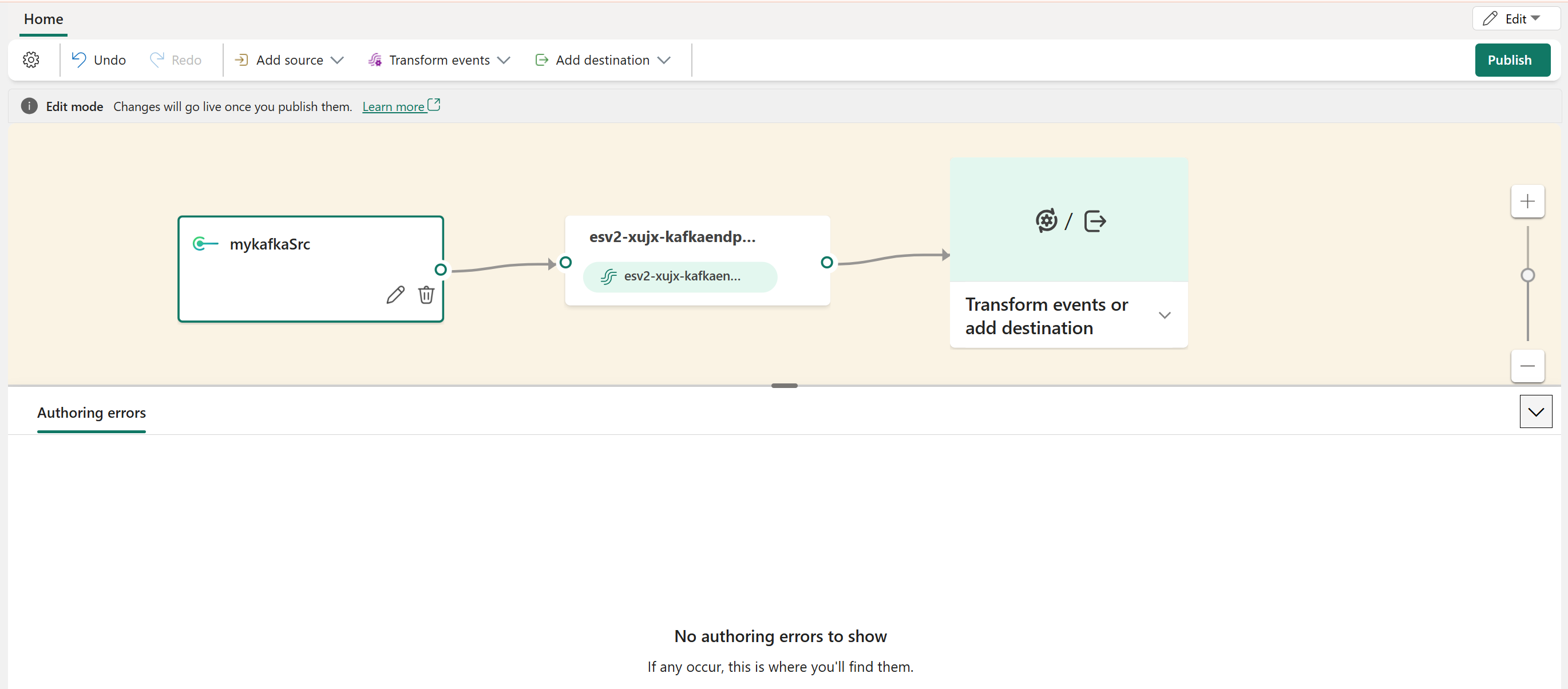Click the Publish button
This screenshot has height=689, width=1568.
[x=1511, y=60]
